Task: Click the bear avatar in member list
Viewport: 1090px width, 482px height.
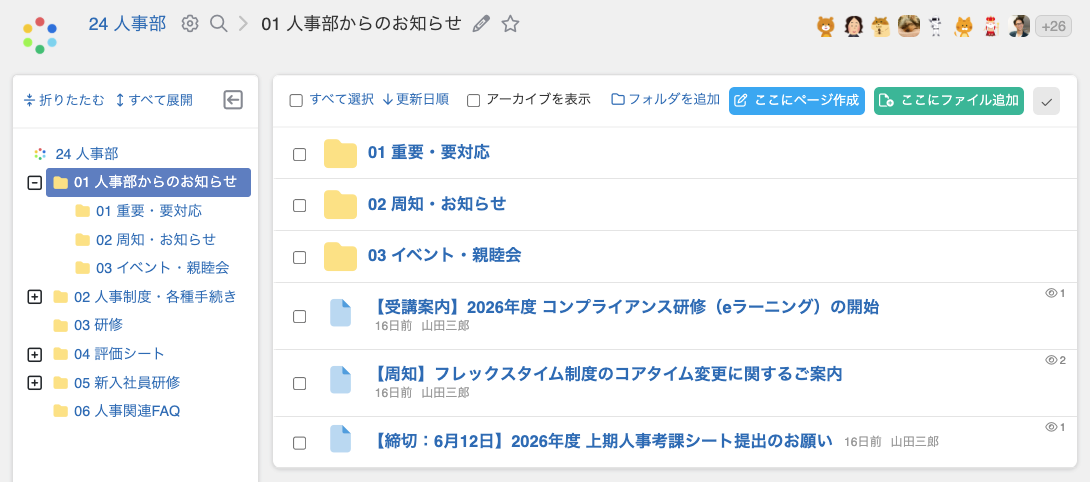Action: 826,26
